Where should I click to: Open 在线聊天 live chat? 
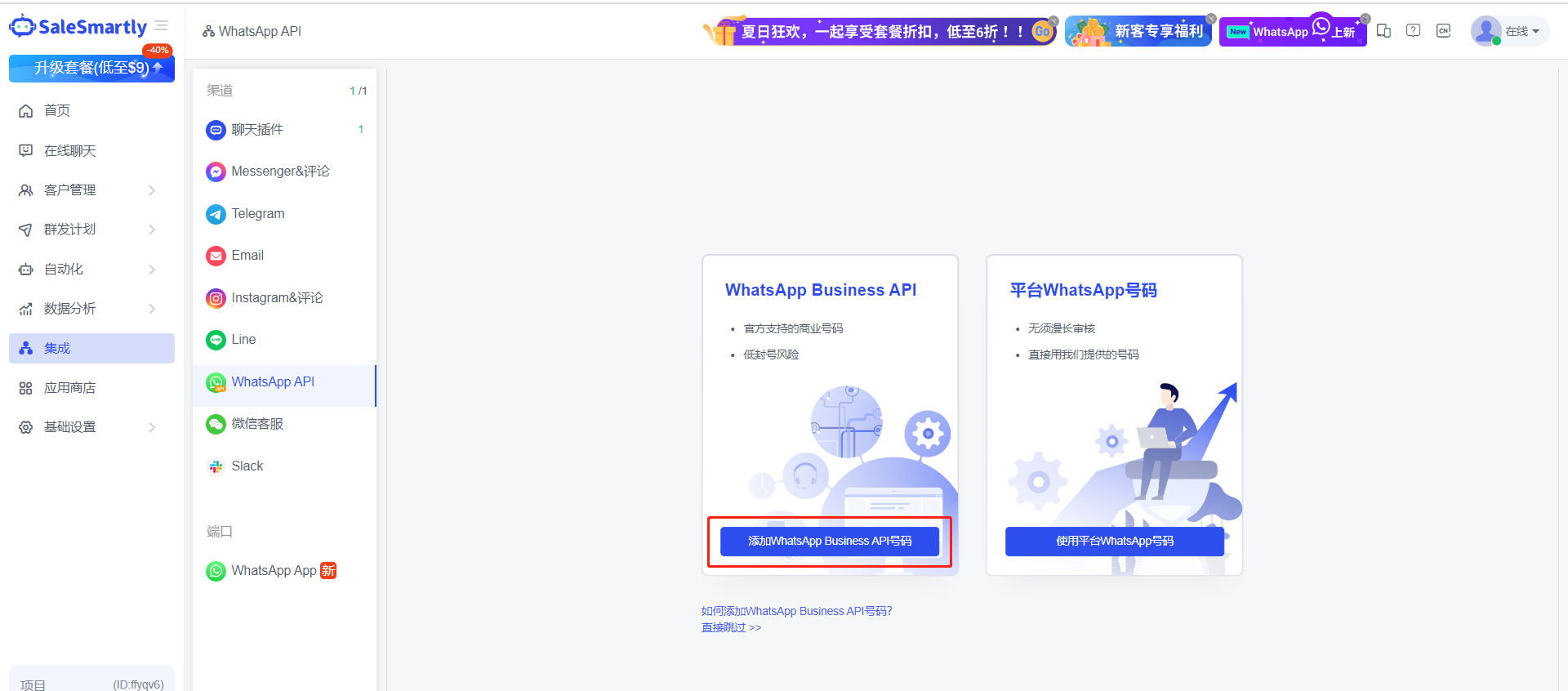point(70,150)
